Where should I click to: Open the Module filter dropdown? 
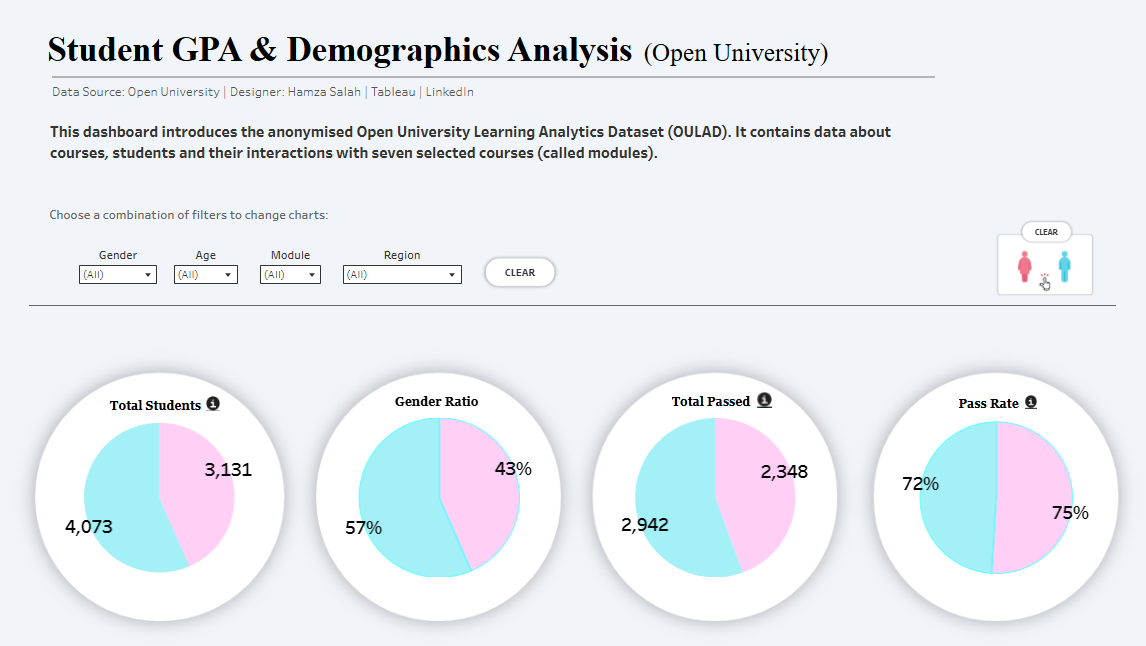pos(290,274)
